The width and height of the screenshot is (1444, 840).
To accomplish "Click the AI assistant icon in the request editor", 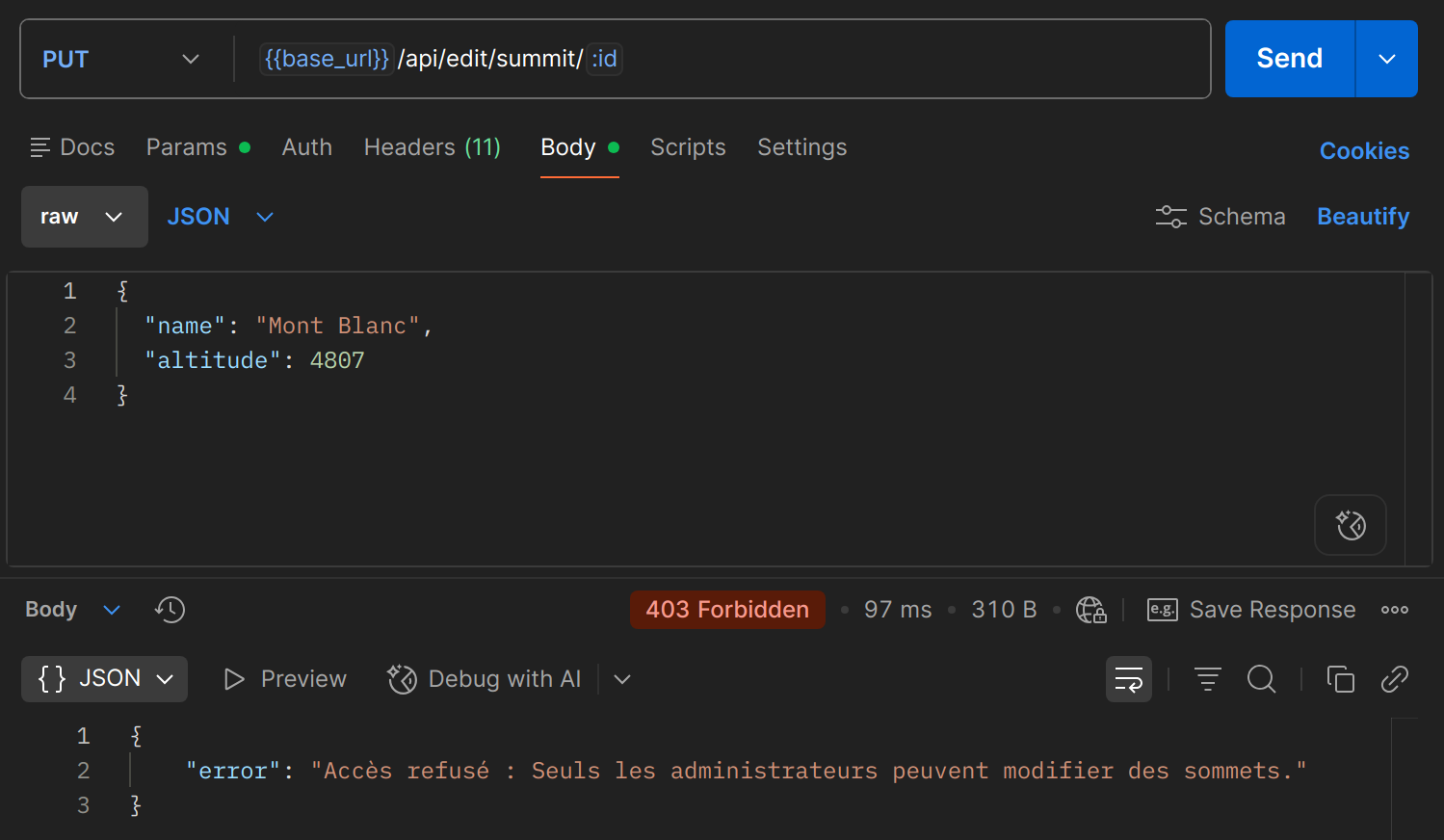I will pos(1351,525).
